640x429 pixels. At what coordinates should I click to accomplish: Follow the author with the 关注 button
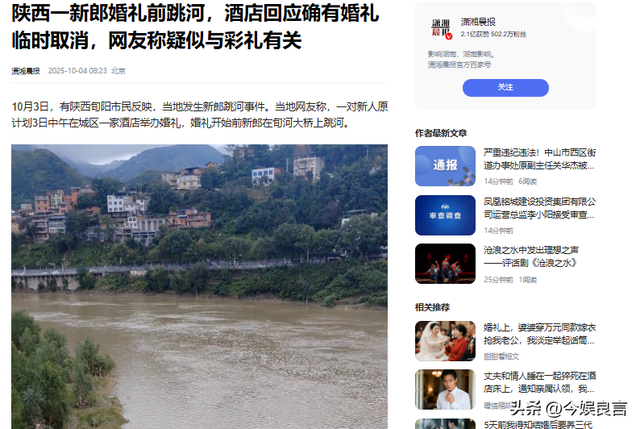click(x=505, y=88)
